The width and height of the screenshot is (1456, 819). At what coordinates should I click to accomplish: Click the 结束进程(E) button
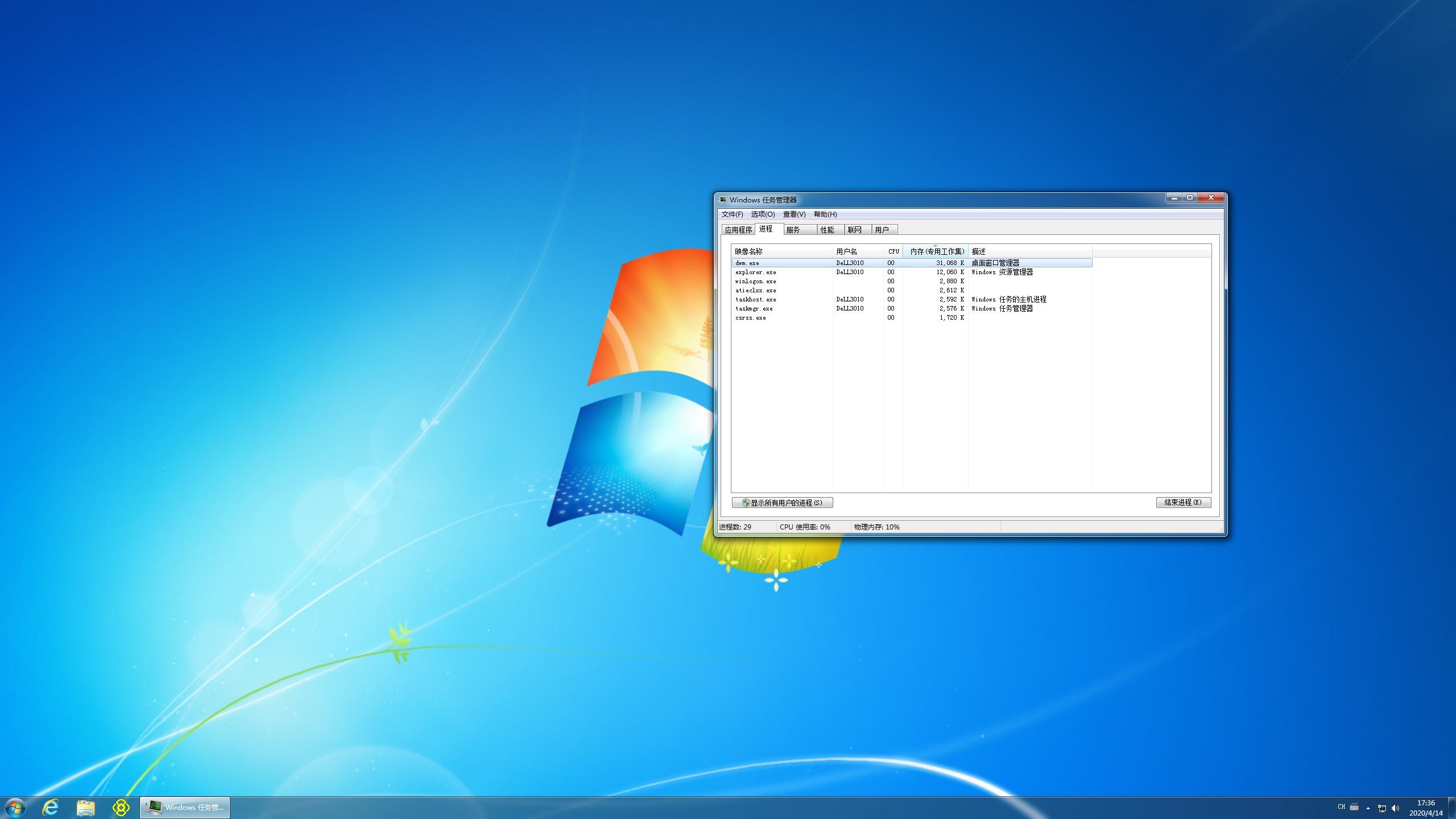click(x=1184, y=503)
